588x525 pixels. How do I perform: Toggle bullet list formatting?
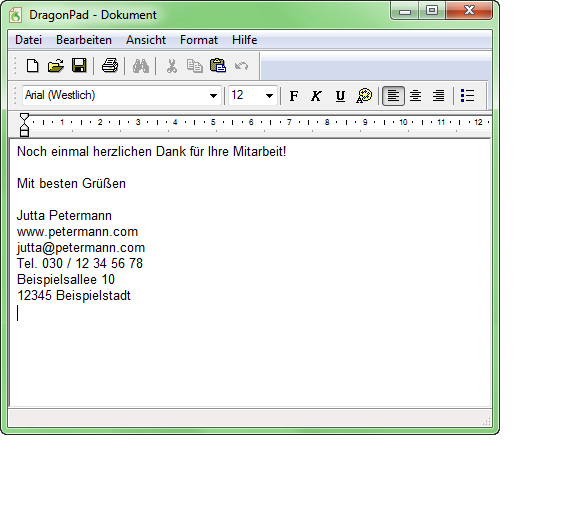click(x=467, y=96)
